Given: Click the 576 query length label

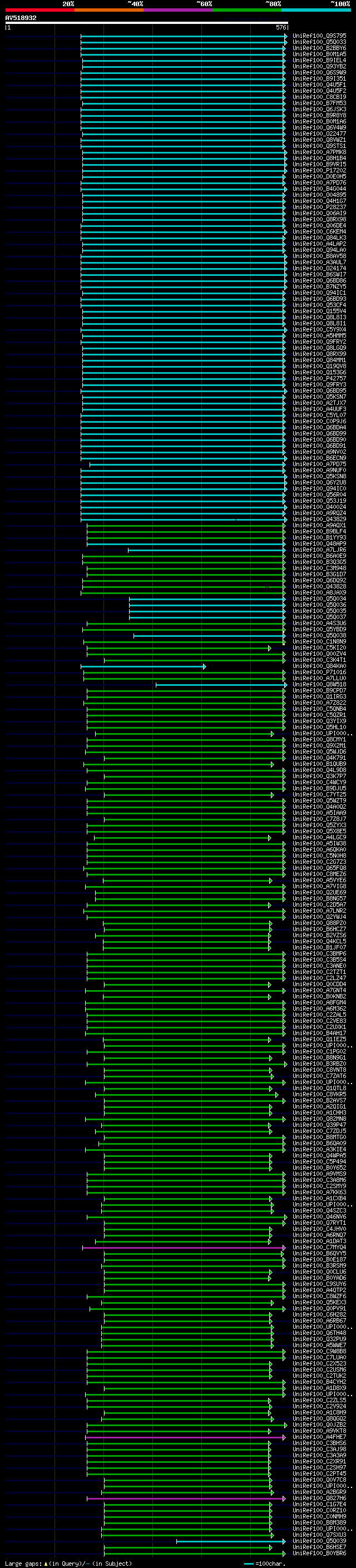Looking at the screenshot, I should pos(281,27).
